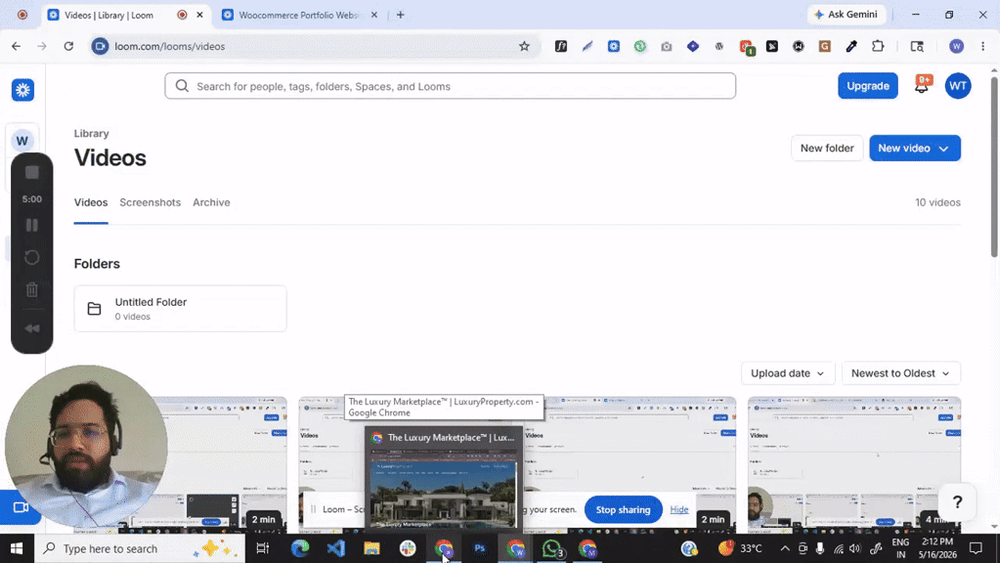Create a New folder

(827, 148)
